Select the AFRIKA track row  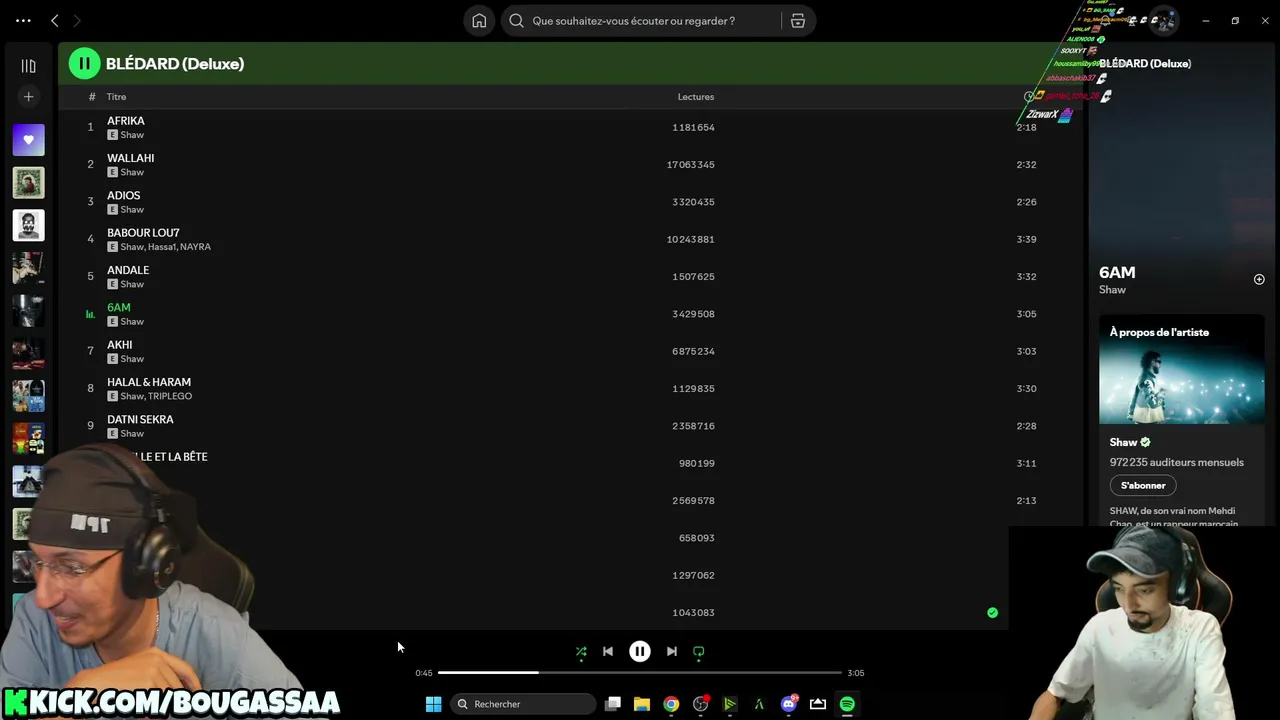571,127
